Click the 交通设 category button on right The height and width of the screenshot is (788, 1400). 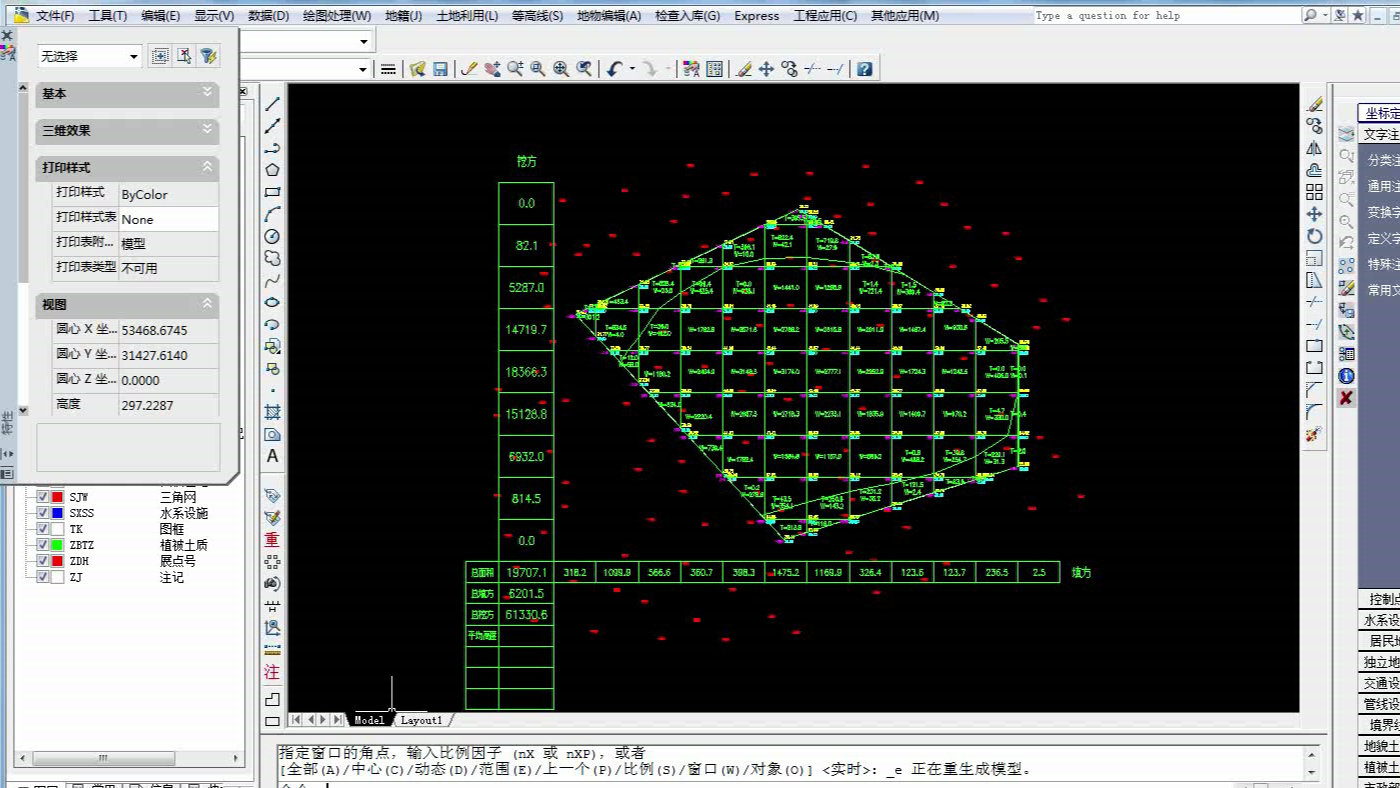[x=1380, y=683]
